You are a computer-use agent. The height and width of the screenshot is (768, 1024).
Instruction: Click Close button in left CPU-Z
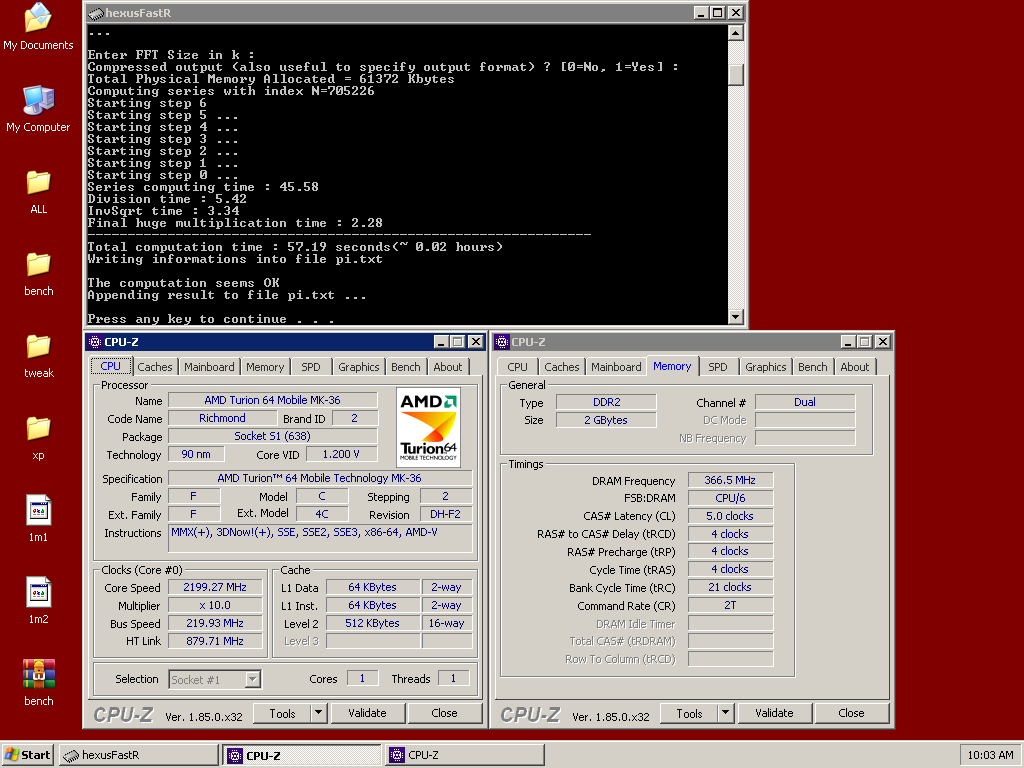(x=445, y=713)
